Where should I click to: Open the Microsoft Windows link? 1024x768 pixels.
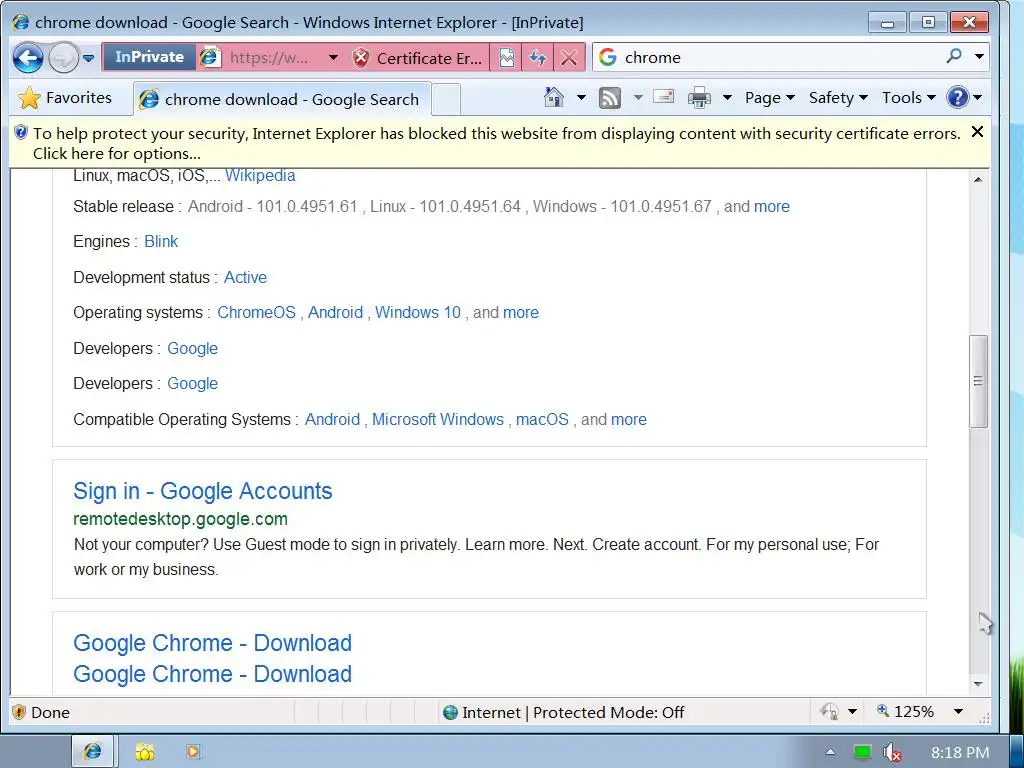[438, 419]
